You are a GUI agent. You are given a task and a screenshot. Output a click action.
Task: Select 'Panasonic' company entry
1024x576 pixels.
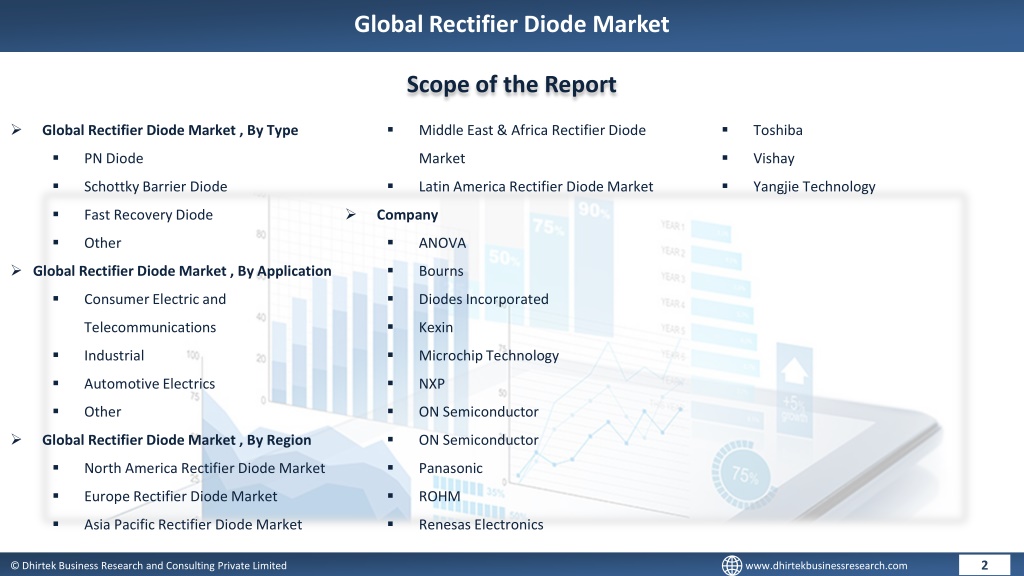(x=451, y=468)
